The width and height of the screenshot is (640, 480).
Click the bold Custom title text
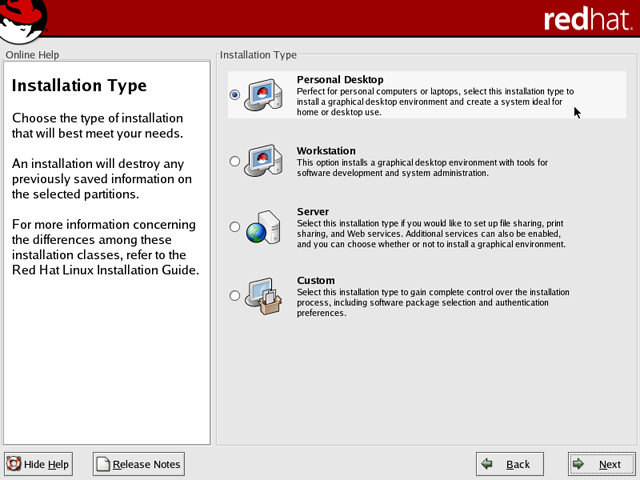point(316,281)
